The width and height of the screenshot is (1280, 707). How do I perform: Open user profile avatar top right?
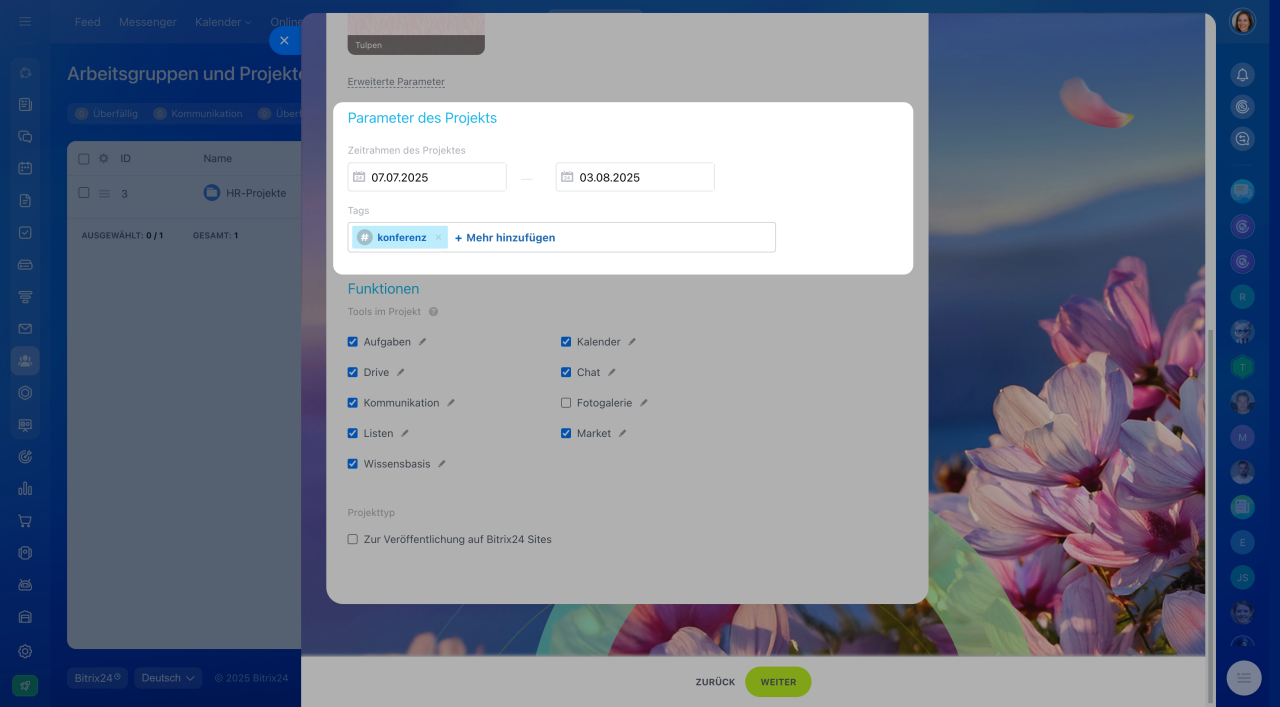click(1243, 21)
